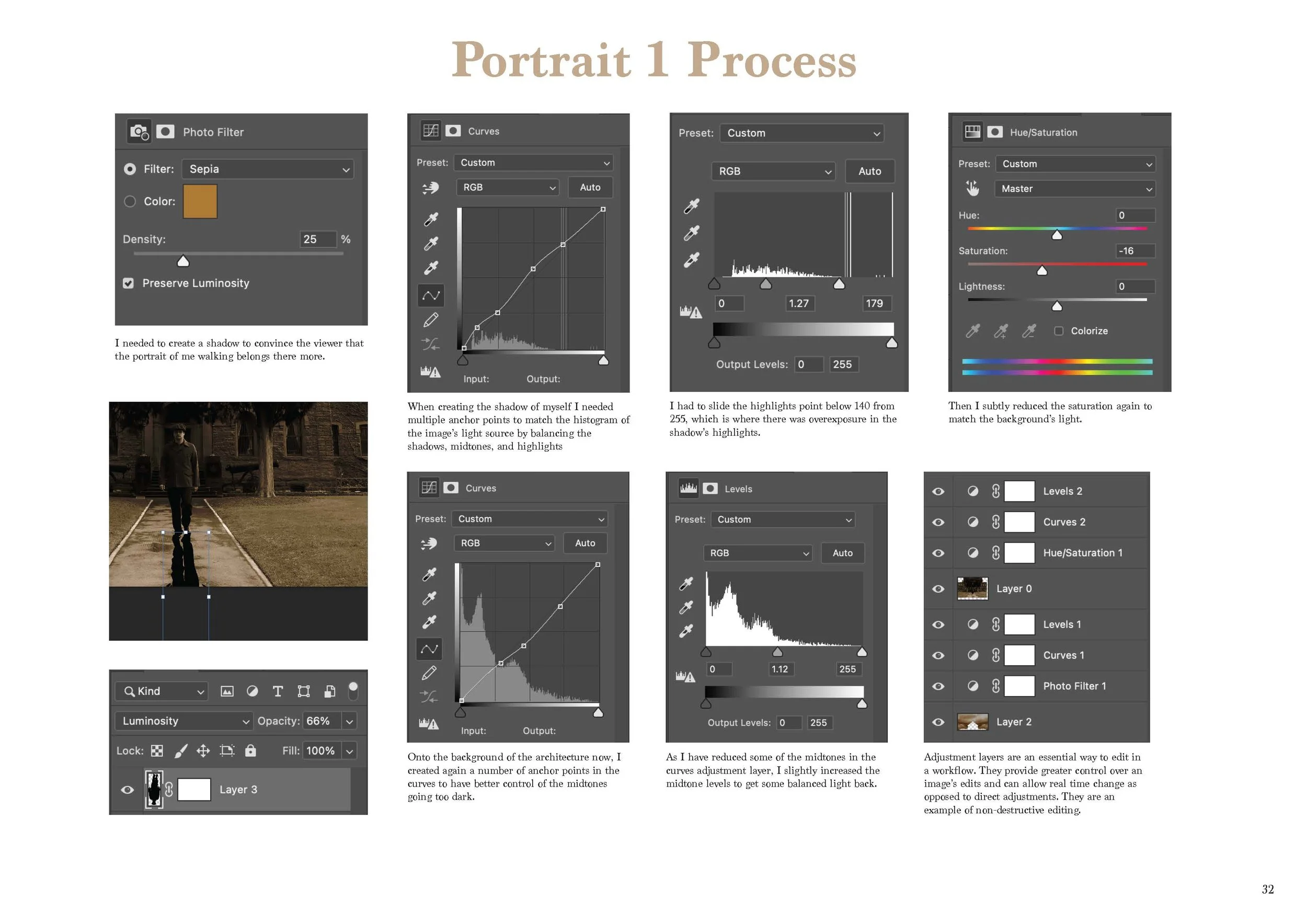Click the lock all padlock icon

(250, 751)
